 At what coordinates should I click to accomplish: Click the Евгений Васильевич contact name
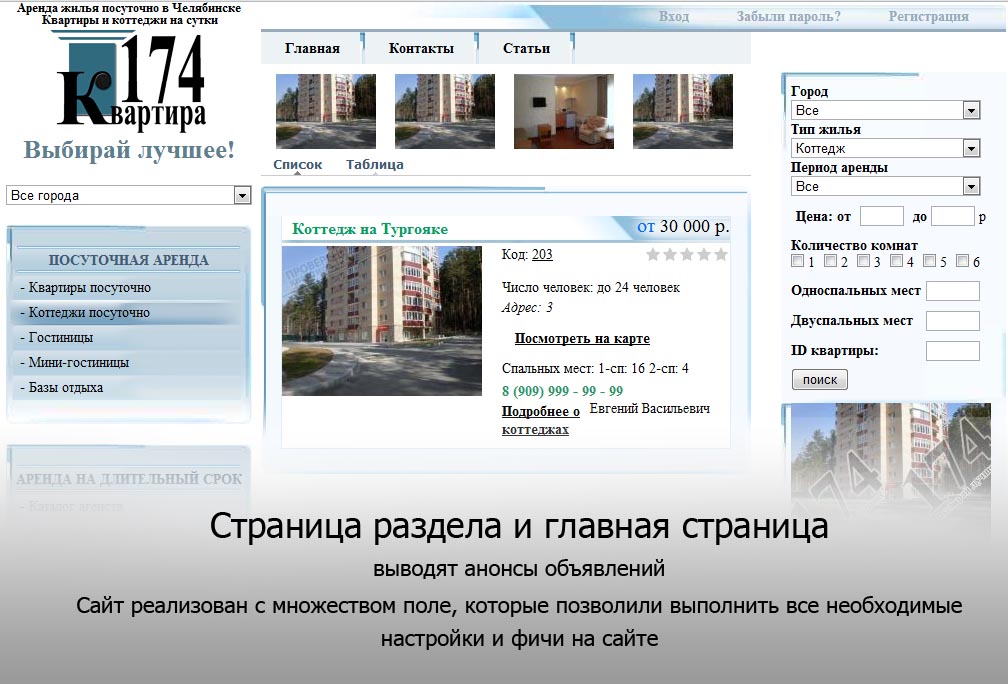(649, 408)
